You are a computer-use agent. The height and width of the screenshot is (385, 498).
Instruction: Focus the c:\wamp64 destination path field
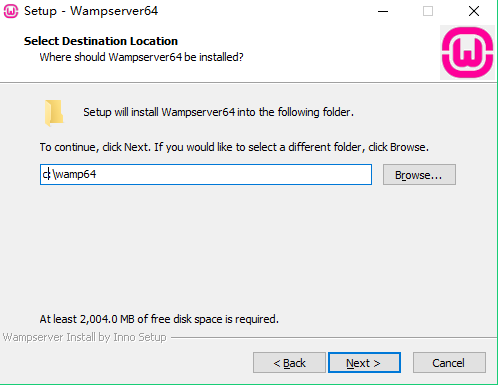point(206,174)
